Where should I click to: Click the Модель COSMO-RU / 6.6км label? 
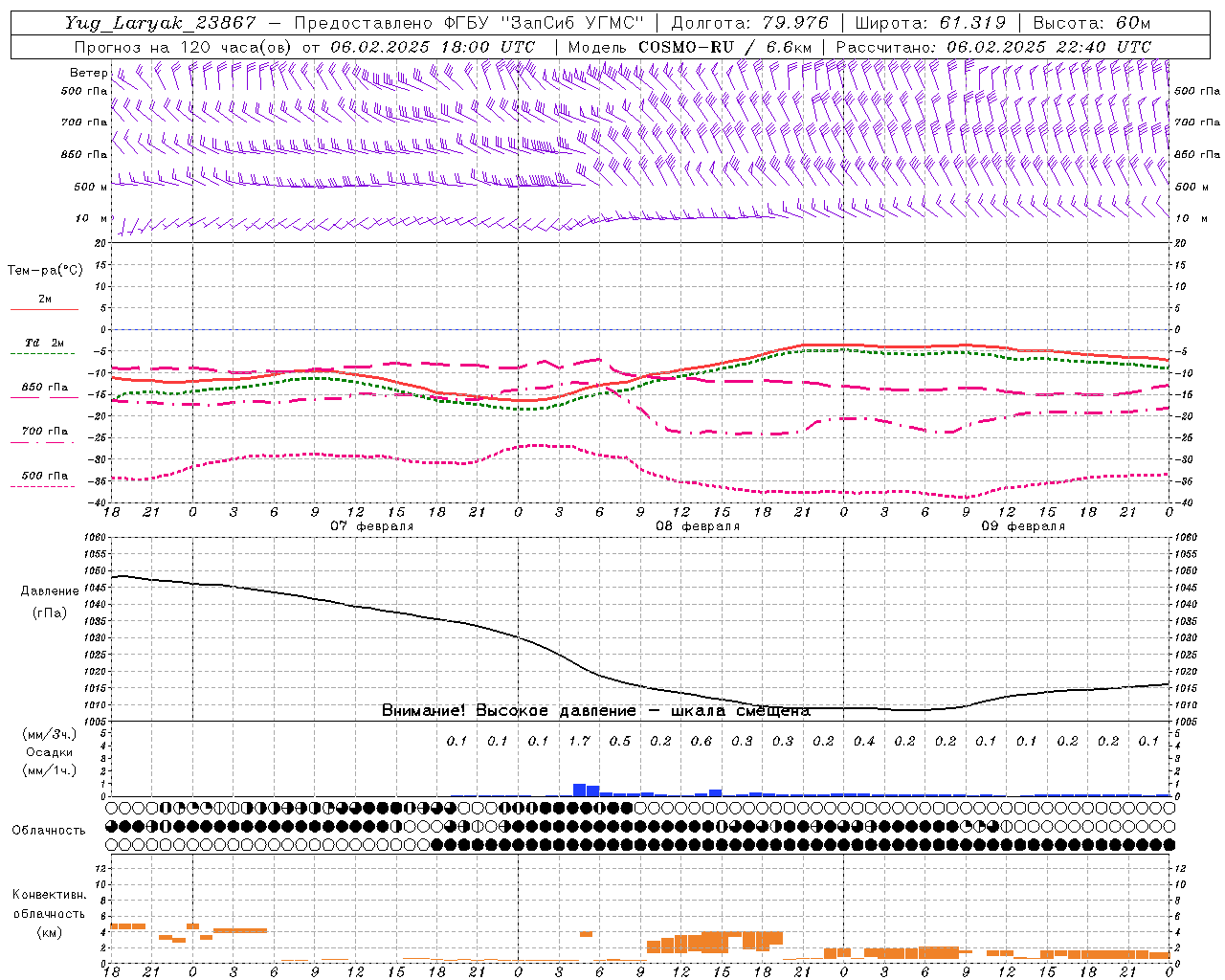tap(689, 47)
